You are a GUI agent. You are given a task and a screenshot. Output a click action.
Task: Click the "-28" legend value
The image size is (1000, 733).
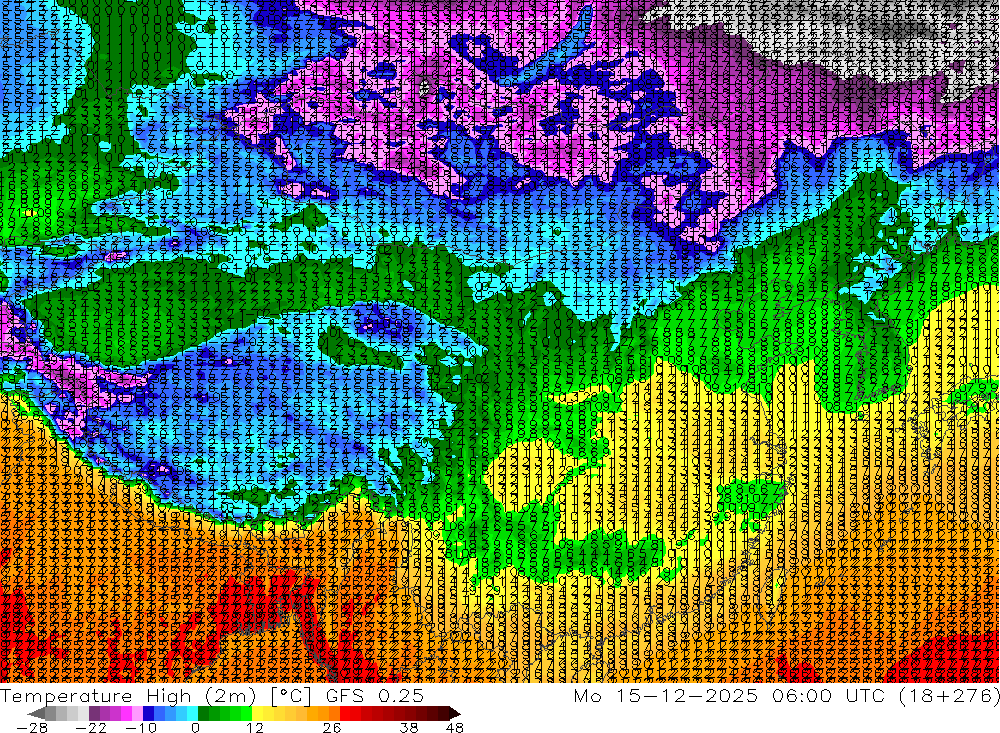(32, 727)
